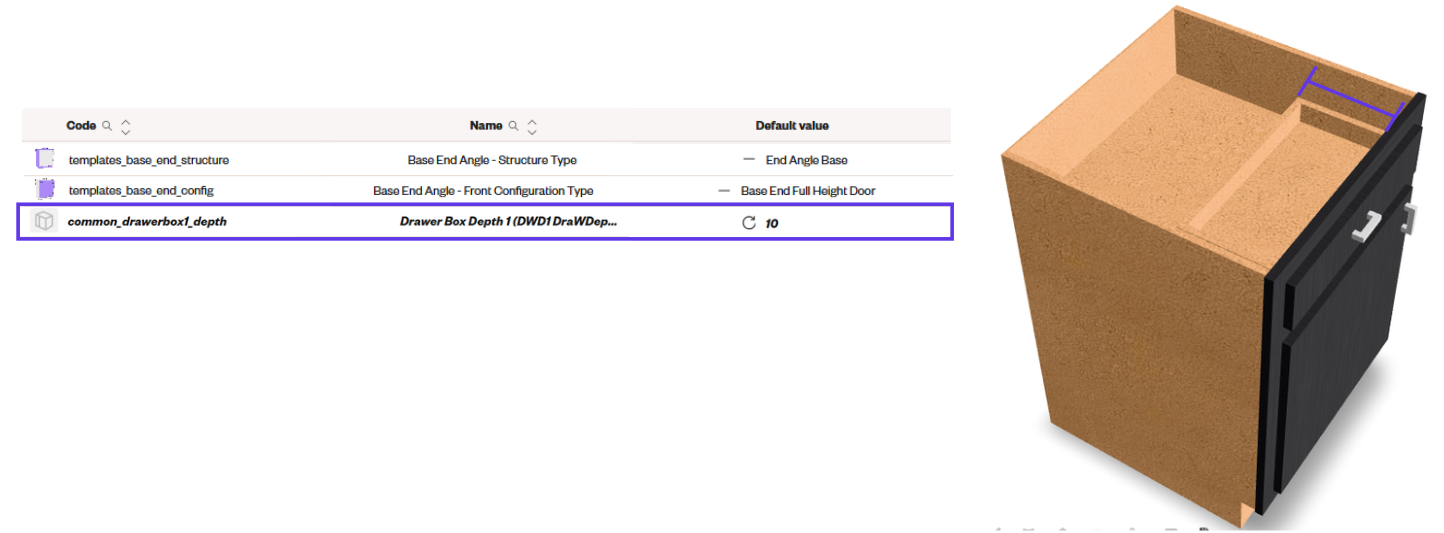This screenshot has height=533, width=1444.
Task: Click dash icon beside Base End Full Height Door
Action: pyautogui.click(x=724, y=190)
